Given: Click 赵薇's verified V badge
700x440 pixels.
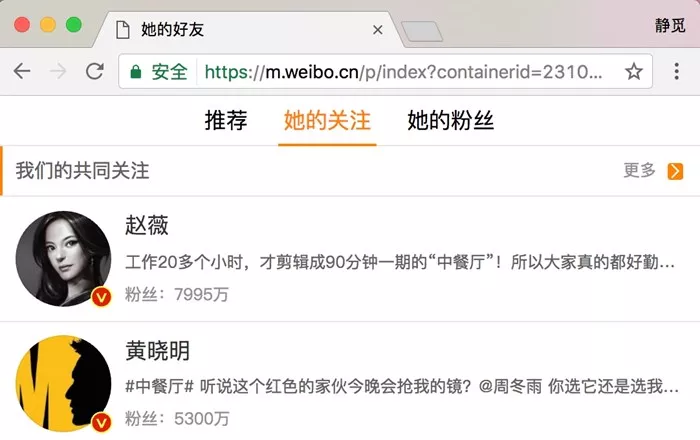Looking at the screenshot, I should click(102, 297).
